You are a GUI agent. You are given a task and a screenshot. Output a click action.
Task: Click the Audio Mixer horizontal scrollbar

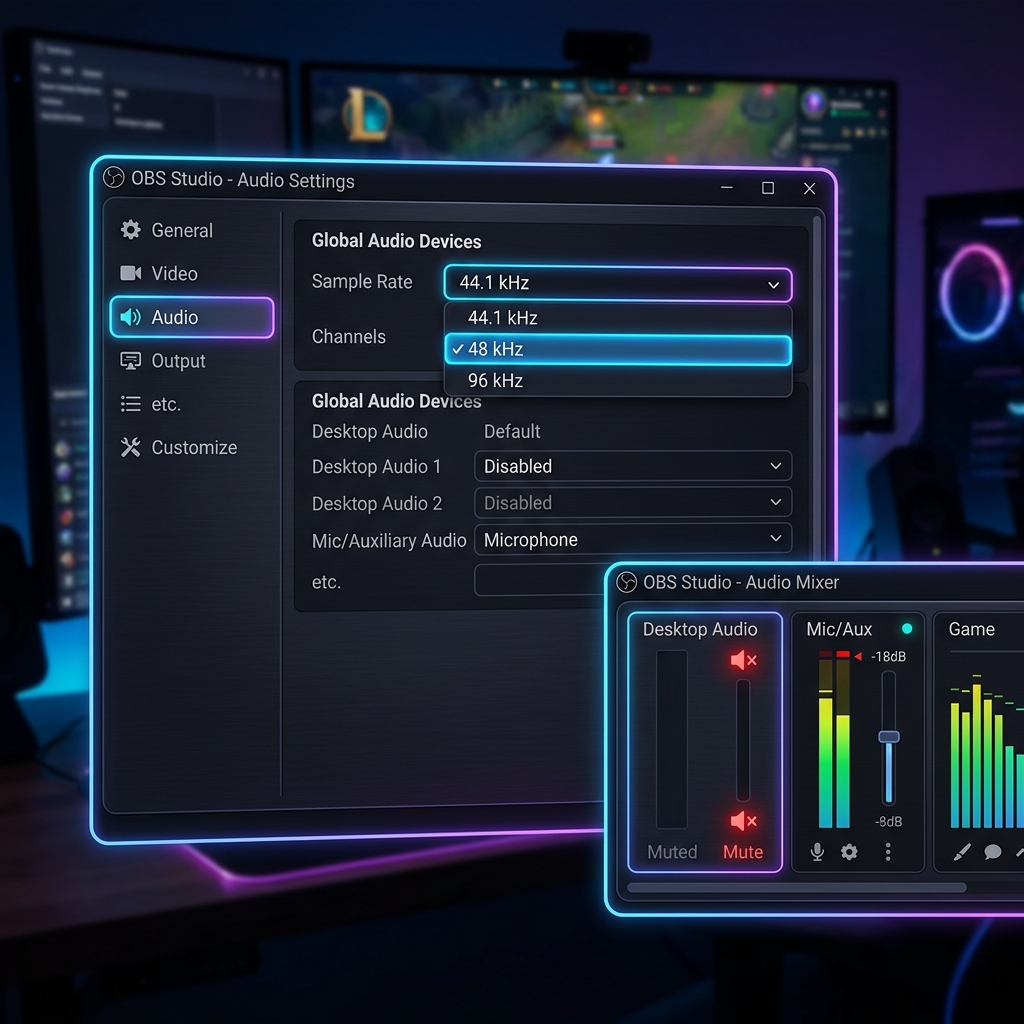[x=797, y=888]
